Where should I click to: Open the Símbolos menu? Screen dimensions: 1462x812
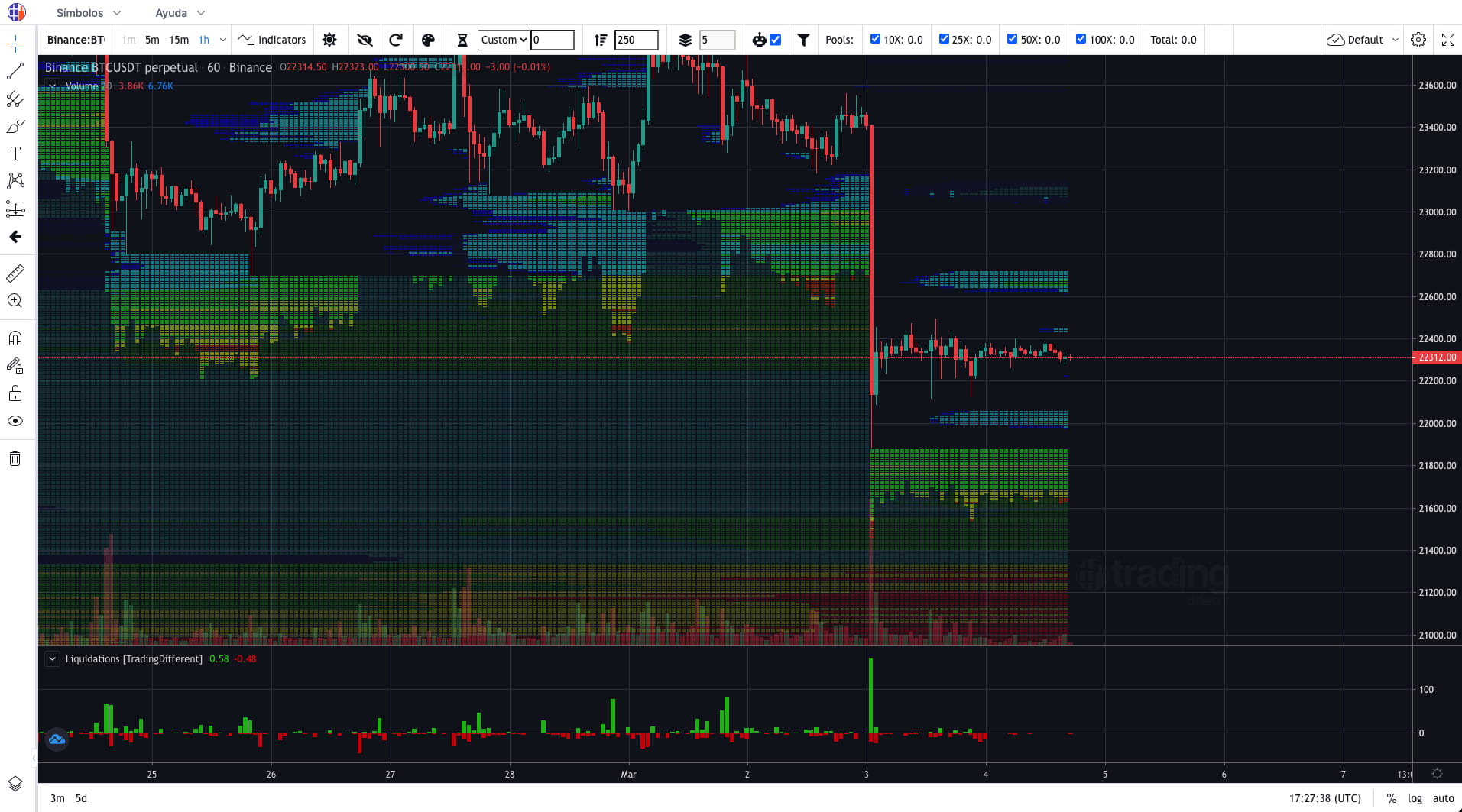click(89, 13)
